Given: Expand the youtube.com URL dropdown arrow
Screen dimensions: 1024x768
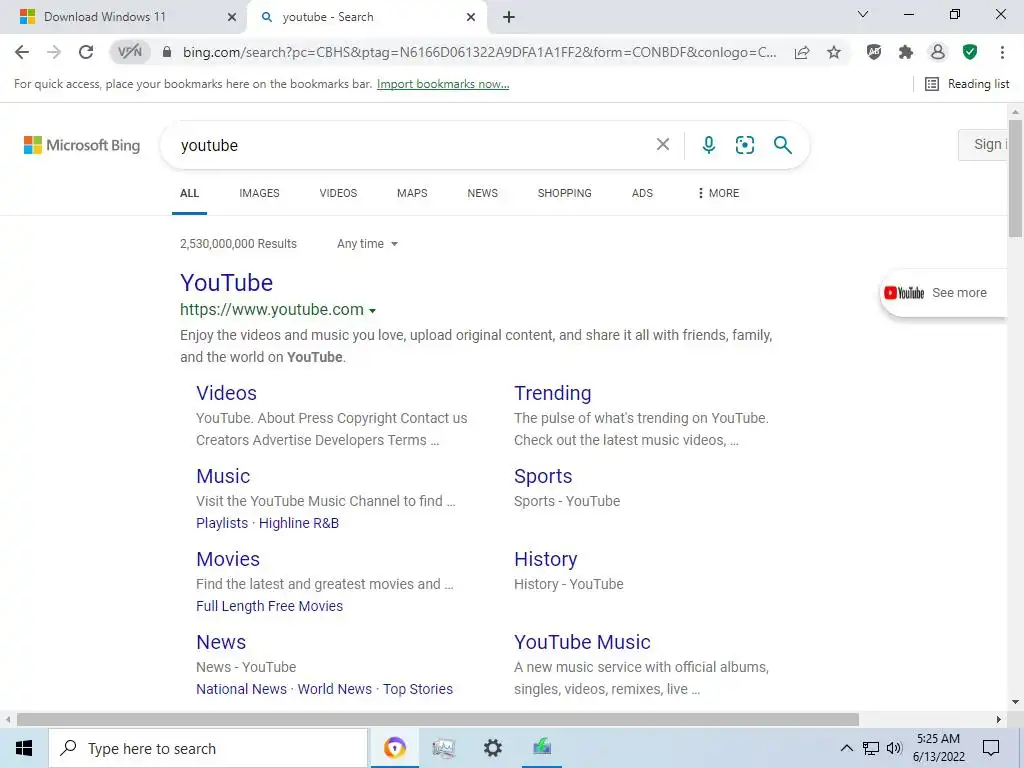Looking at the screenshot, I should pyautogui.click(x=372, y=311).
